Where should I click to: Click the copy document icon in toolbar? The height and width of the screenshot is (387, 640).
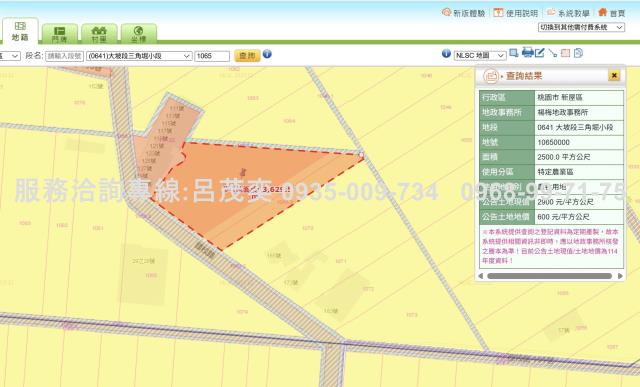coord(578,53)
